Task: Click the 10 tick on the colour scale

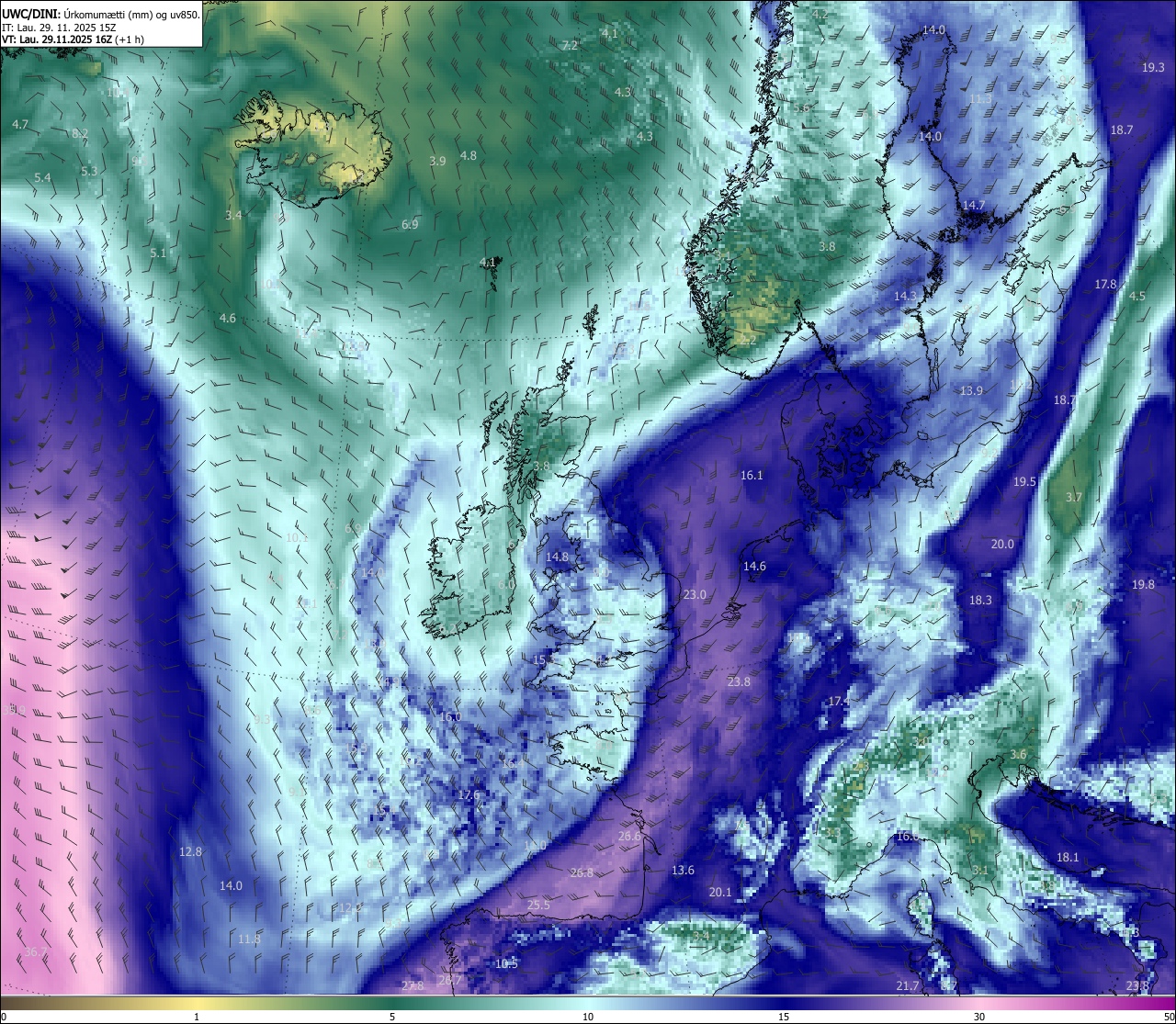Action: (x=588, y=1016)
